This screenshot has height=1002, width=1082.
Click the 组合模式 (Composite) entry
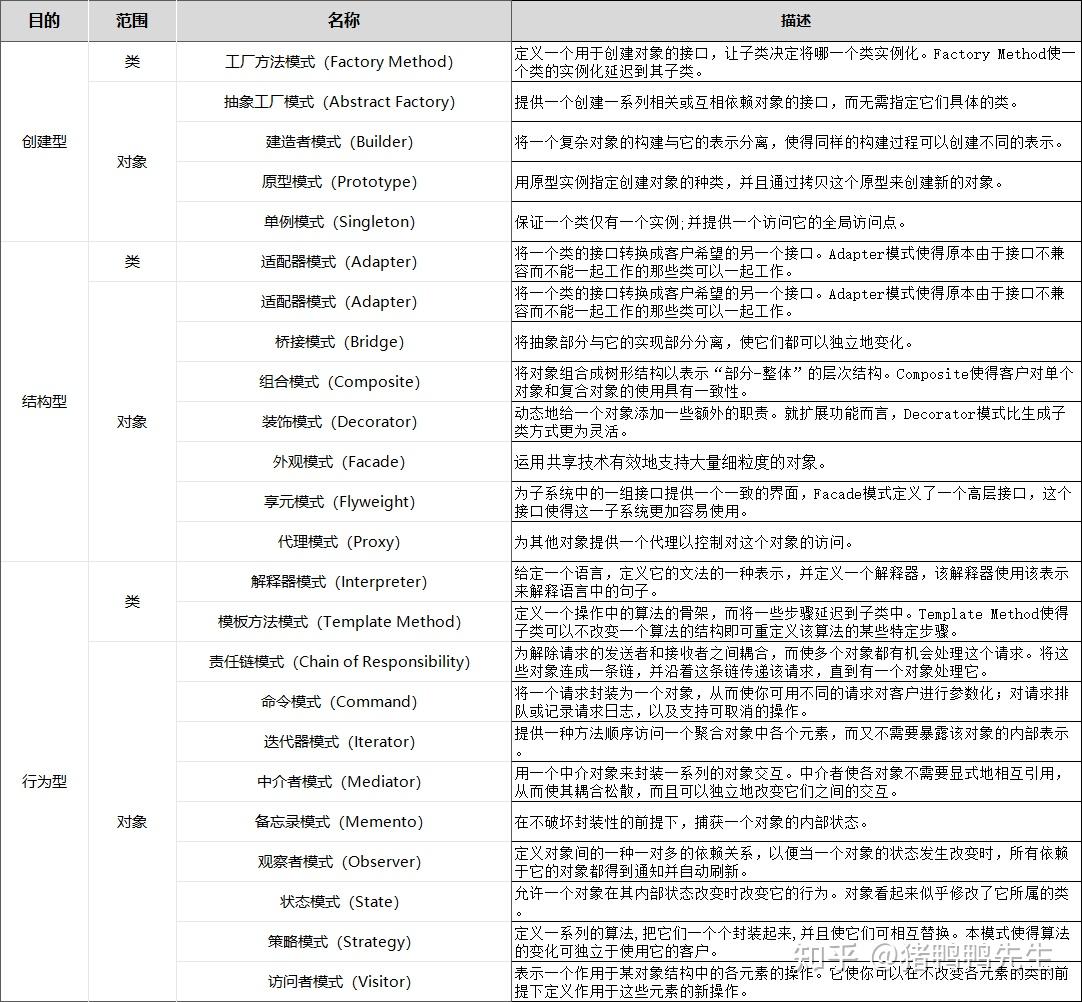(x=342, y=381)
